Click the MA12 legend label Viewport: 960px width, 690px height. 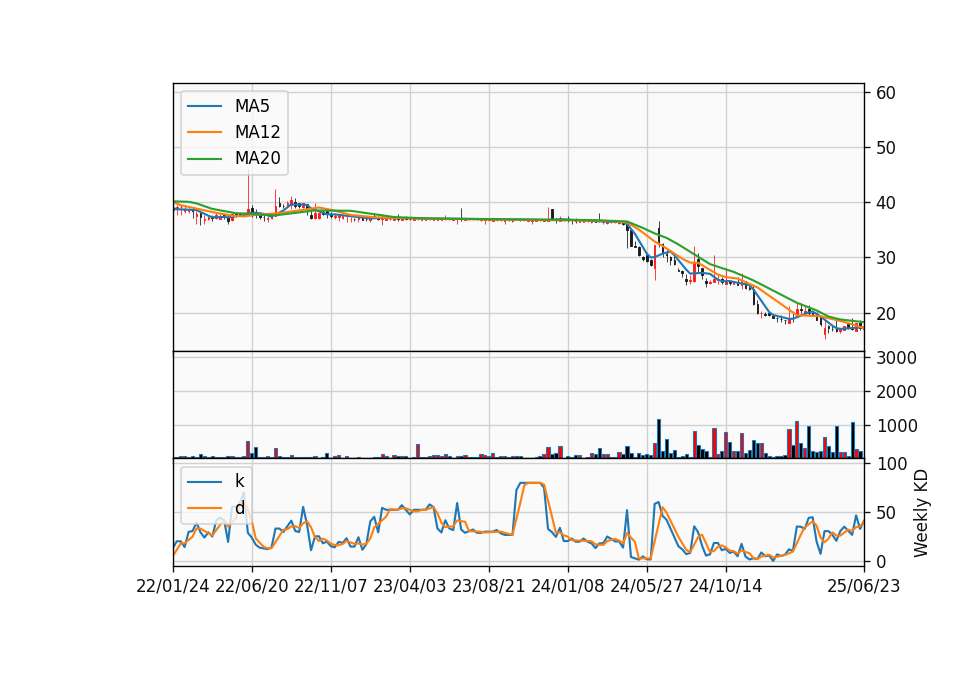tap(257, 132)
